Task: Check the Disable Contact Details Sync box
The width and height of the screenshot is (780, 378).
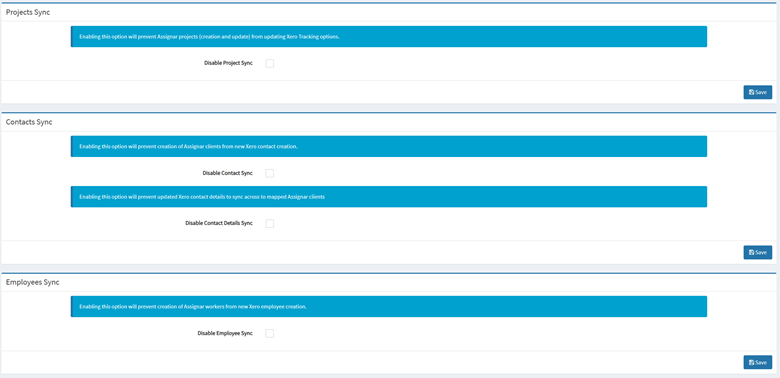Action: pyautogui.click(x=270, y=223)
